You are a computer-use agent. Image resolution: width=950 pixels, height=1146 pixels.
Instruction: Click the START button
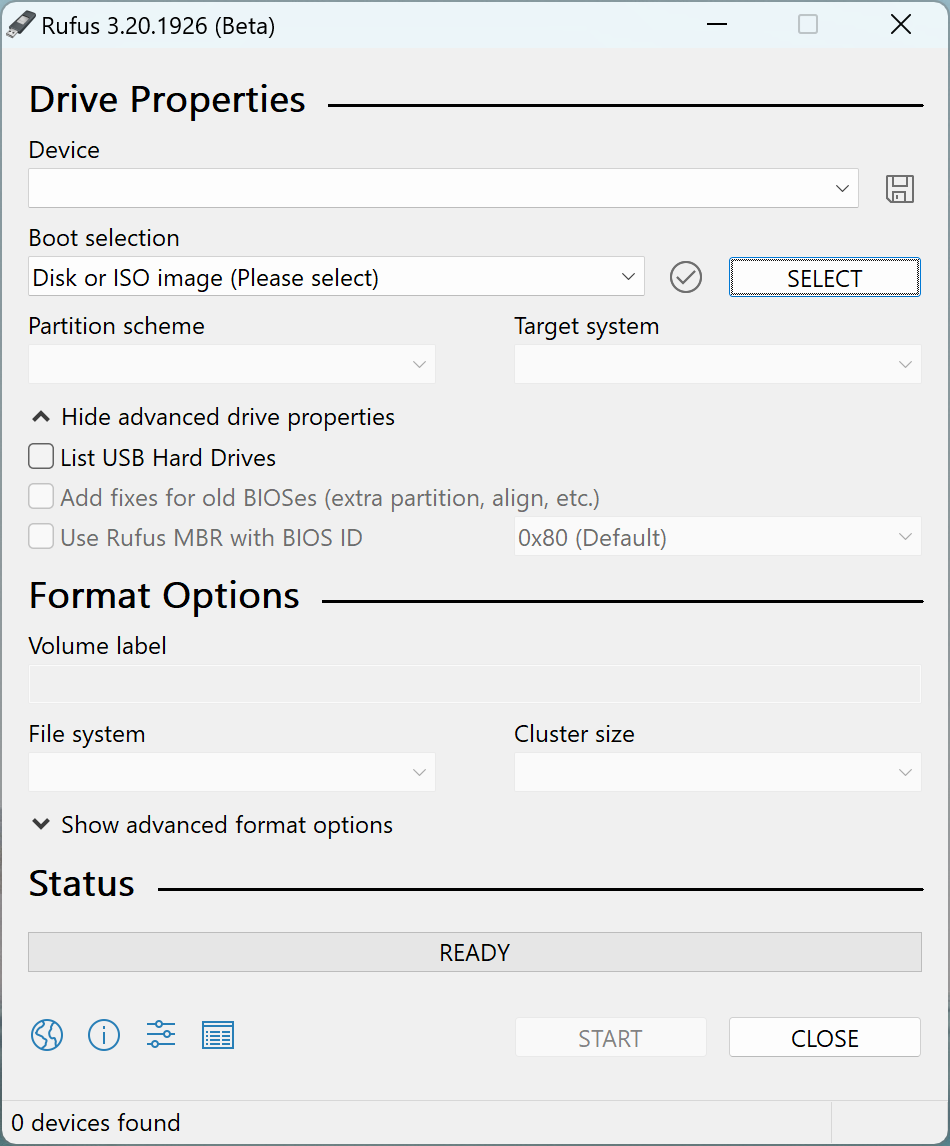click(x=610, y=1037)
